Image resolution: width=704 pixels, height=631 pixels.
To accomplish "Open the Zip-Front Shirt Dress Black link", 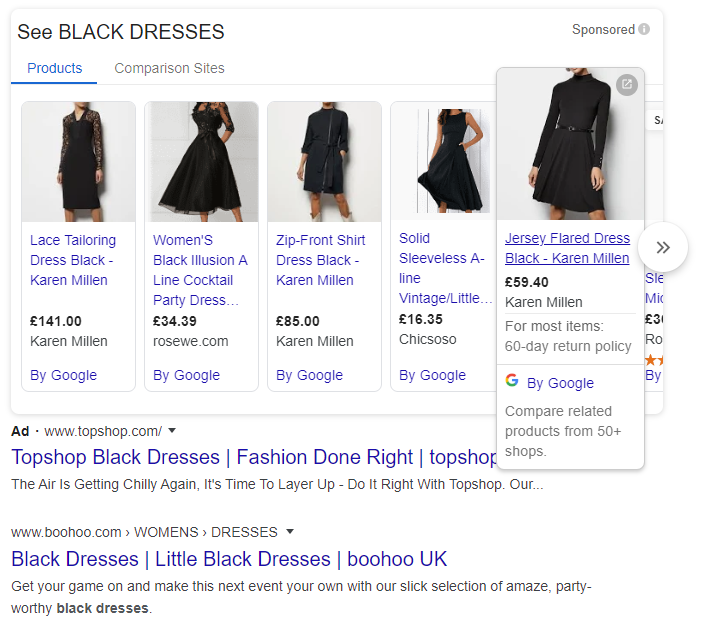I will (x=320, y=260).
